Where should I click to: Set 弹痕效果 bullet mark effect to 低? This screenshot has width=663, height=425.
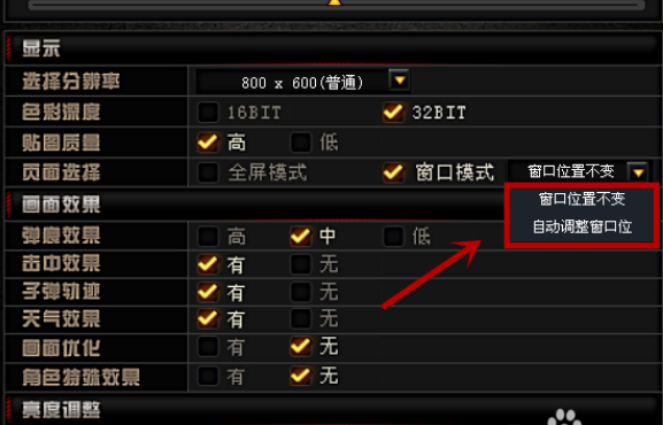393,236
